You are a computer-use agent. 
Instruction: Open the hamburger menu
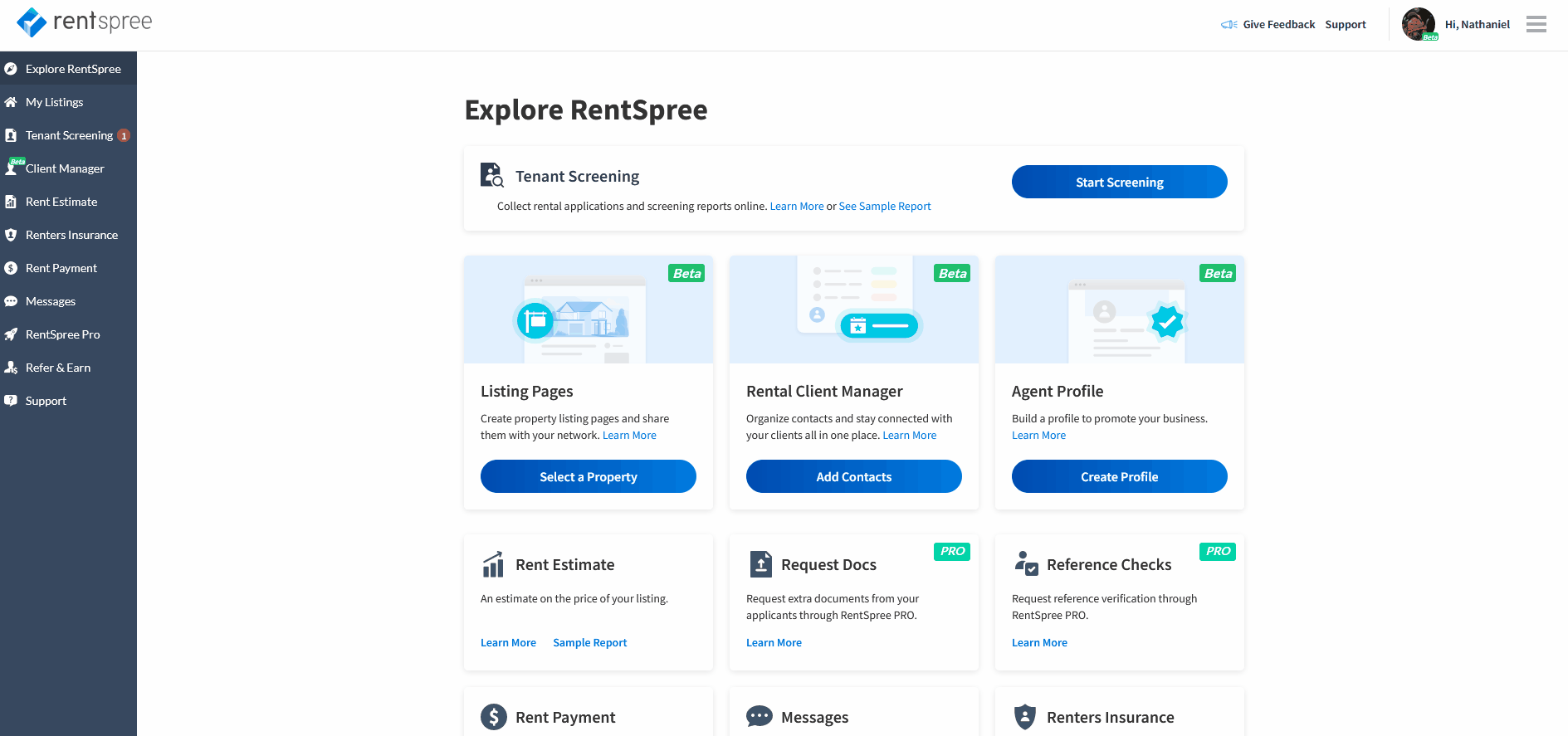click(x=1536, y=24)
